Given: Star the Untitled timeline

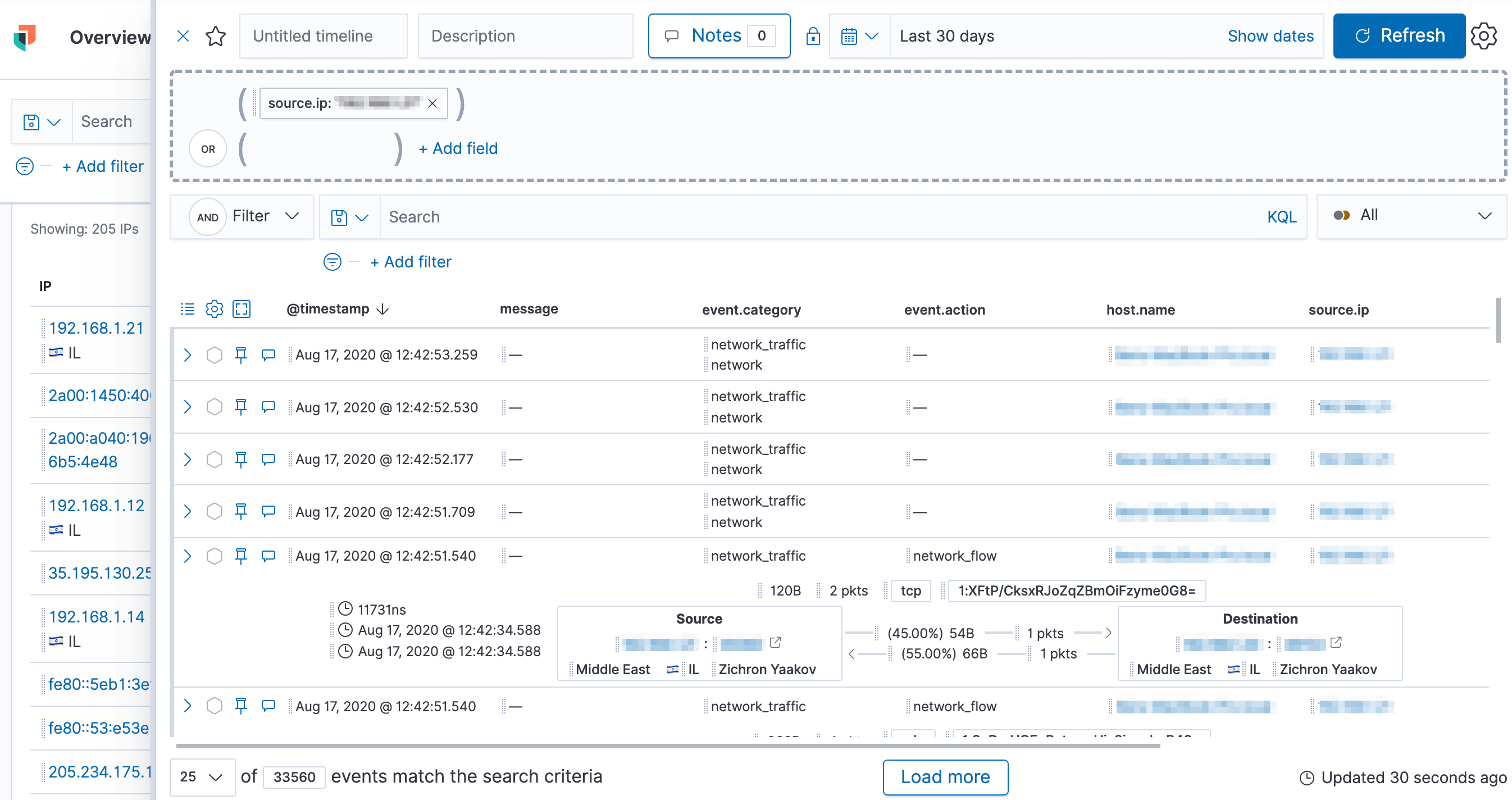Looking at the screenshot, I should click(x=216, y=36).
